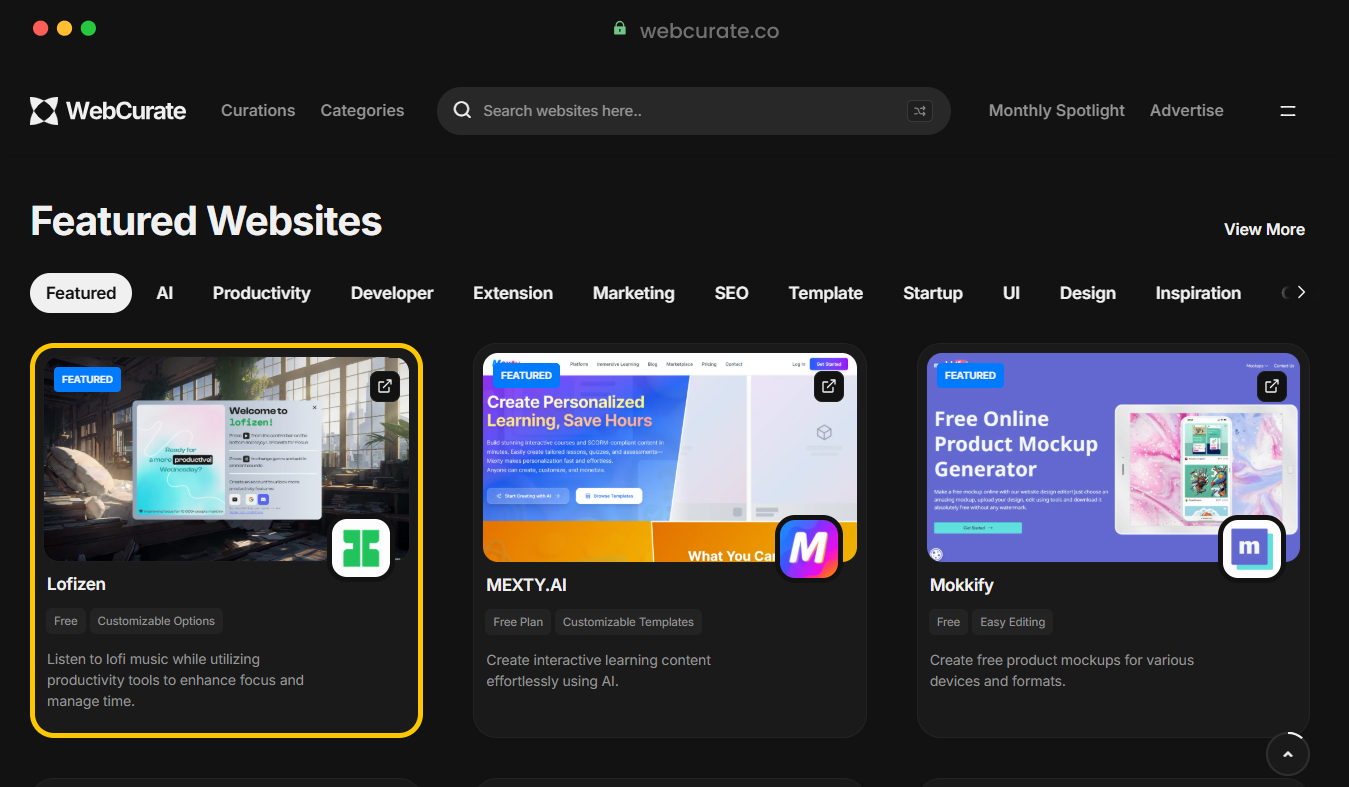Click the search magnifier icon
The width and height of the screenshot is (1349, 787).
coord(462,110)
